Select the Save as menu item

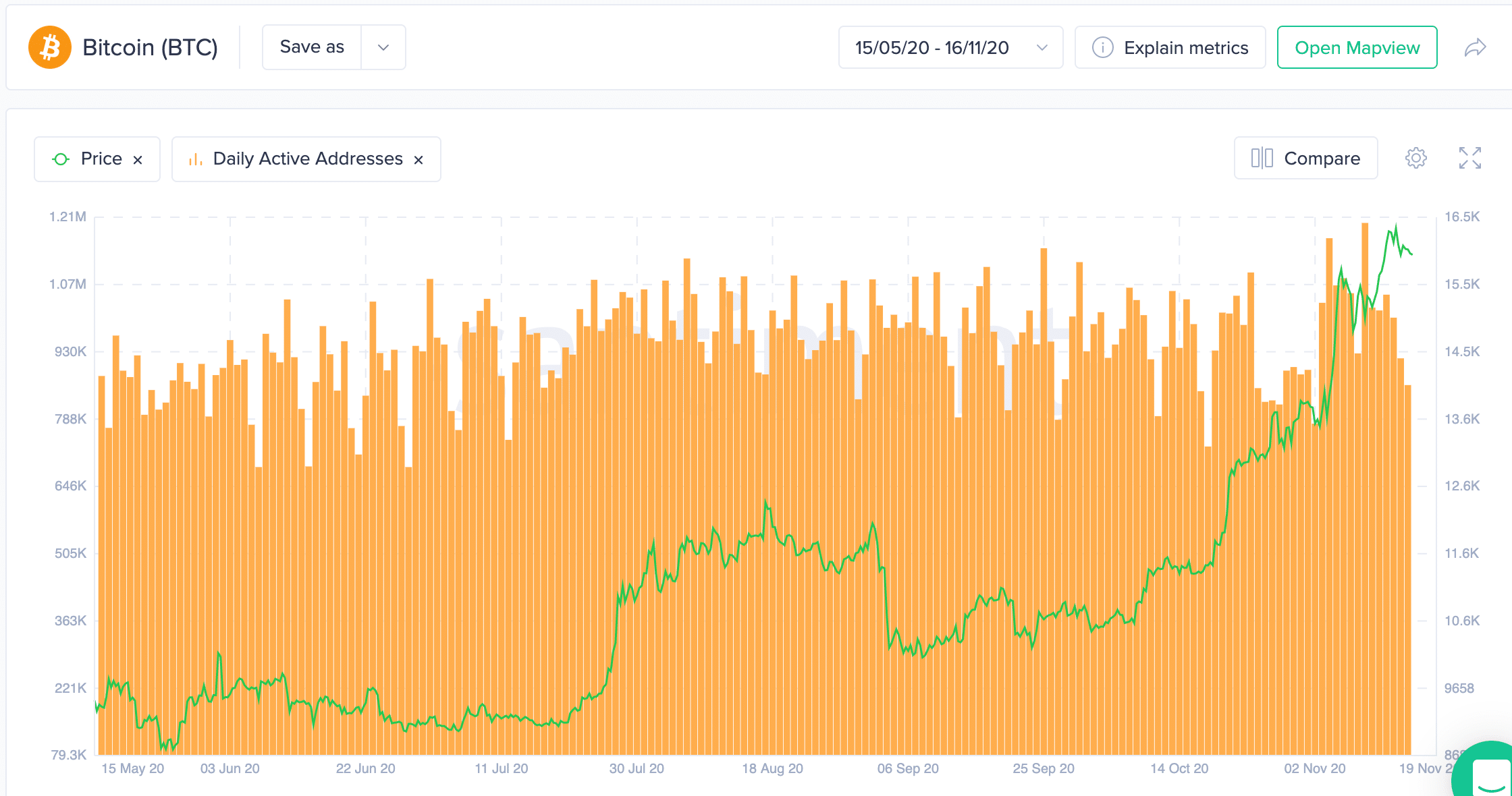pyautogui.click(x=311, y=47)
